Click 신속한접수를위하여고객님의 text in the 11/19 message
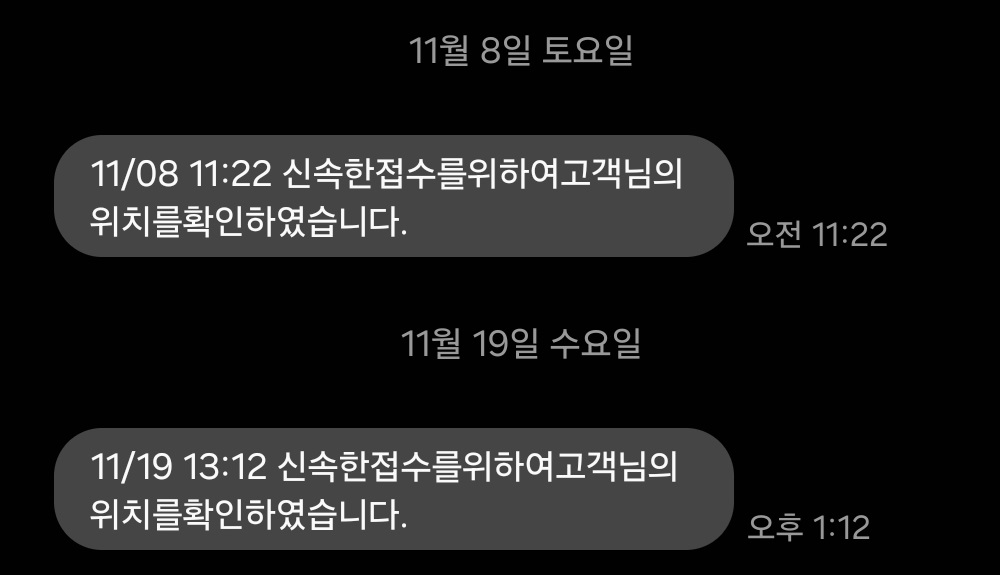The width and height of the screenshot is (1000, 575). [477, 467]
